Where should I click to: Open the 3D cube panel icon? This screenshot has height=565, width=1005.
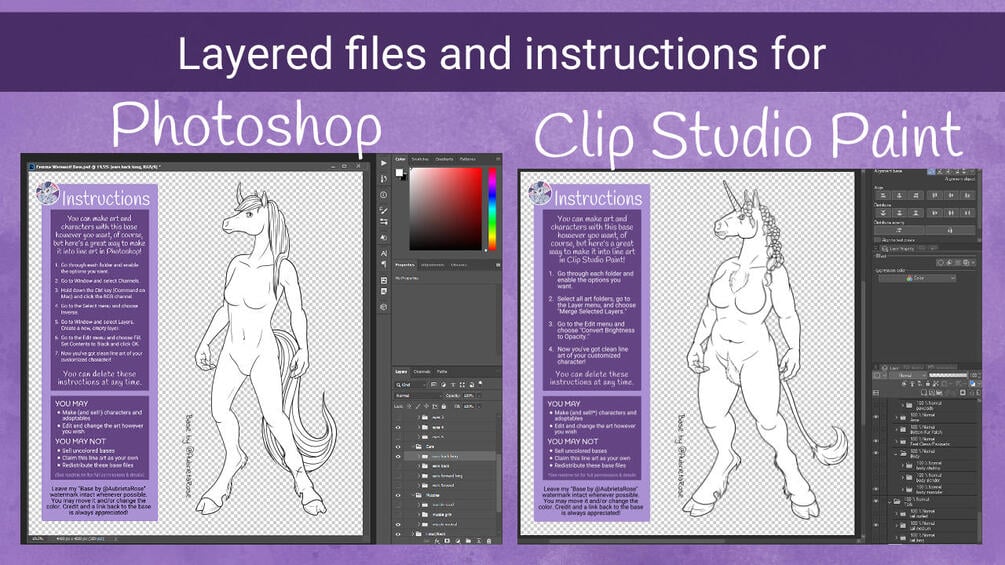pos(383,307)
